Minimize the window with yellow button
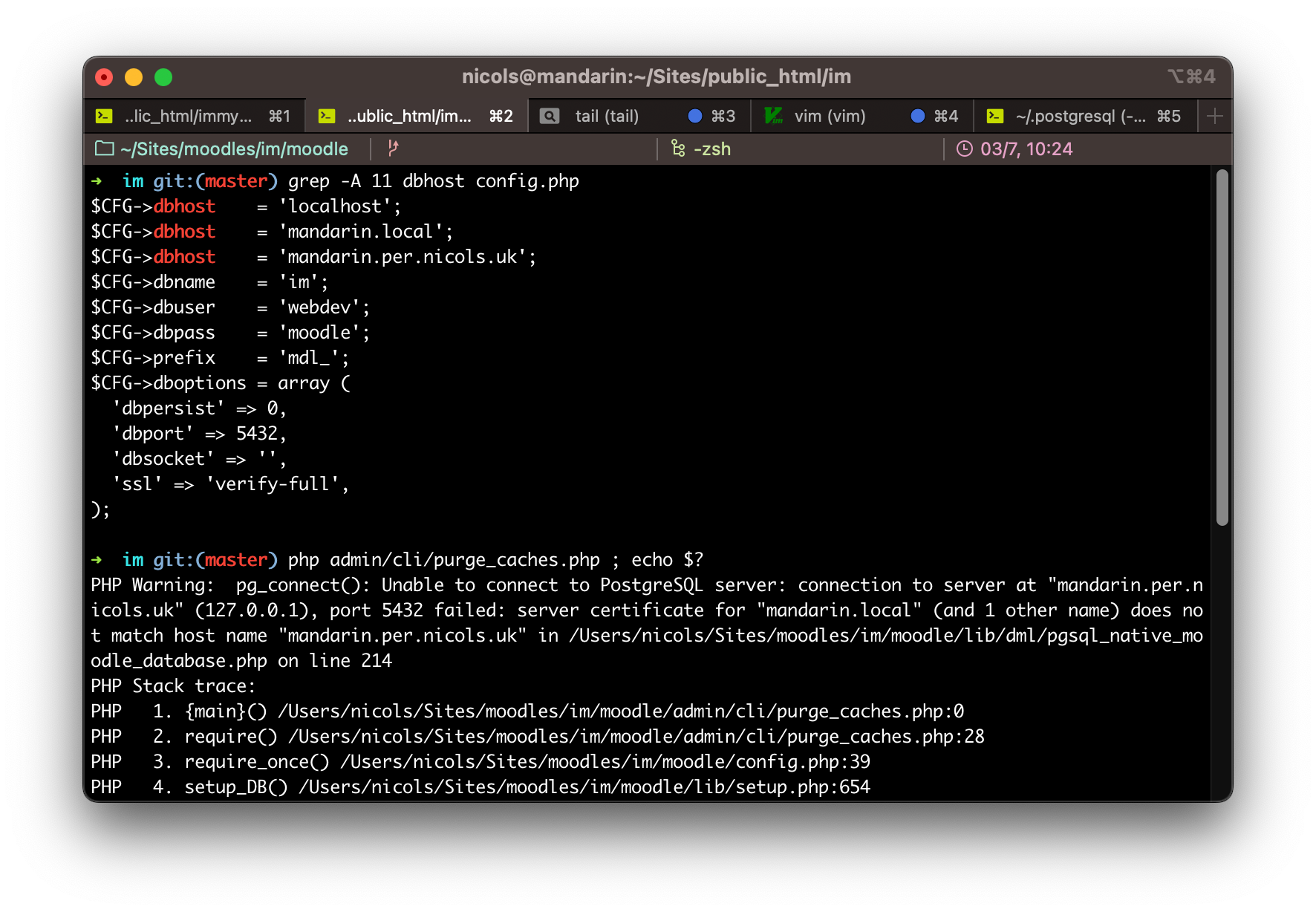This screenshot has height=912, width=1316. [134, 77]
